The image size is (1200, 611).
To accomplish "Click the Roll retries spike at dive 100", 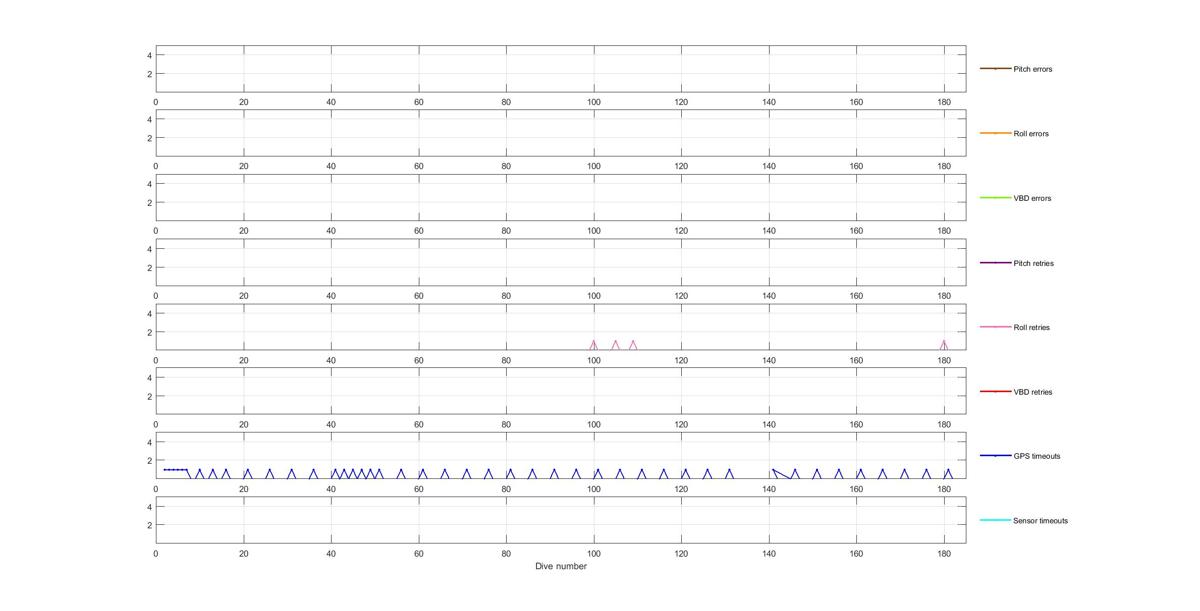I will pos(594,345).
